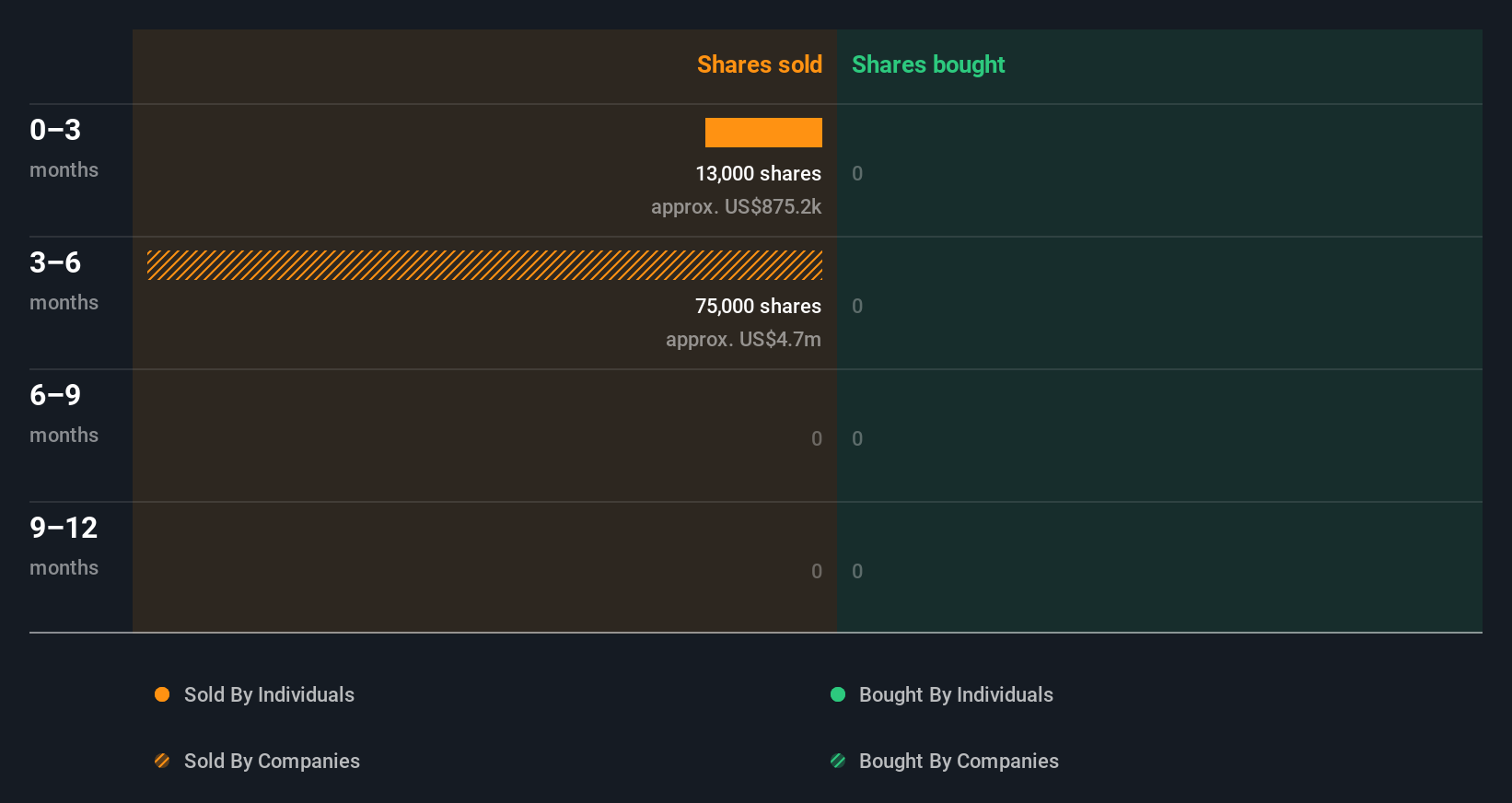Select the solid orange 0–3 months sold bar
The image size is (1512, 803).
point(763,133)
